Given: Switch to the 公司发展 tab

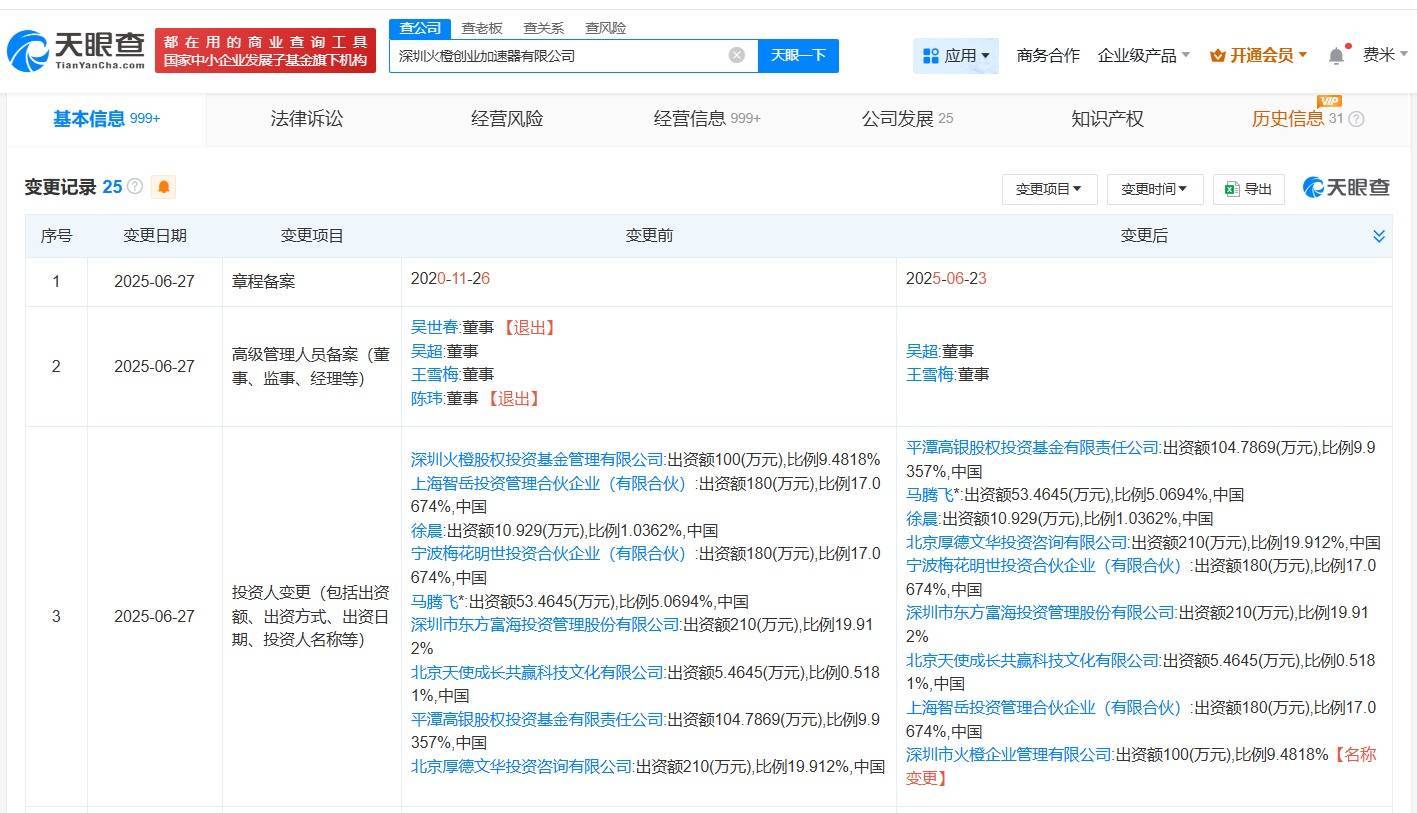Looking at the screenshot, I should 907,119.
